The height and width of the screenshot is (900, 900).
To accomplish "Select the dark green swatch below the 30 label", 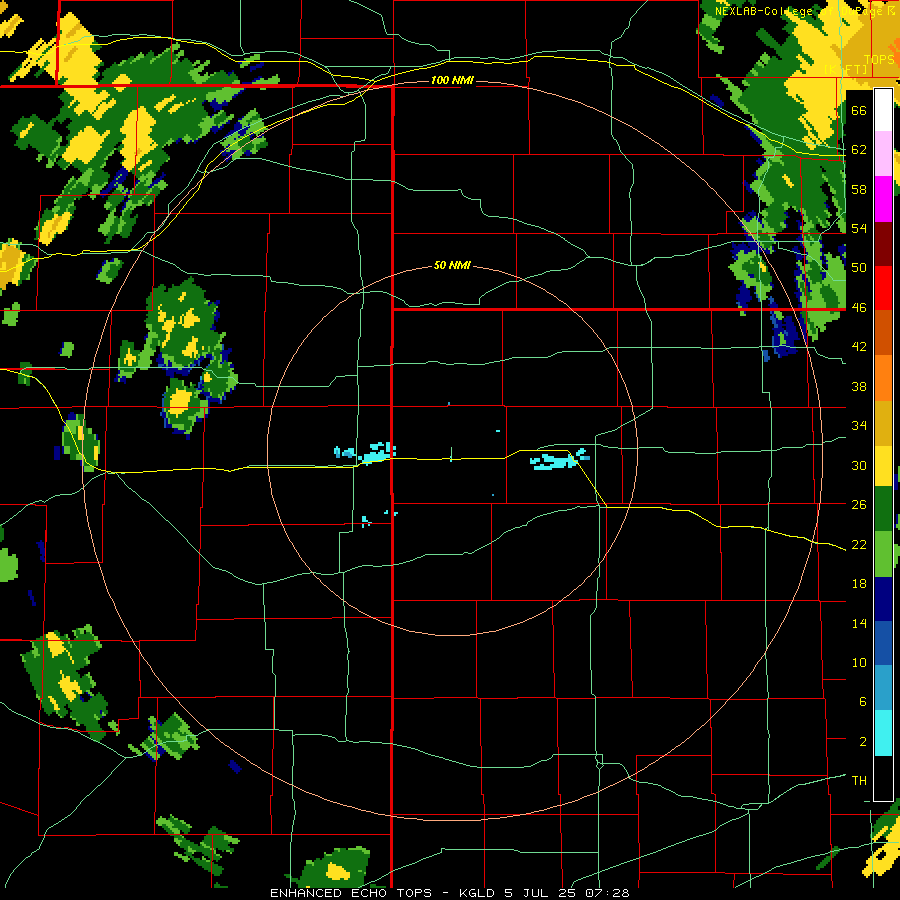I will pyautogui.click(x=883, y=509).
